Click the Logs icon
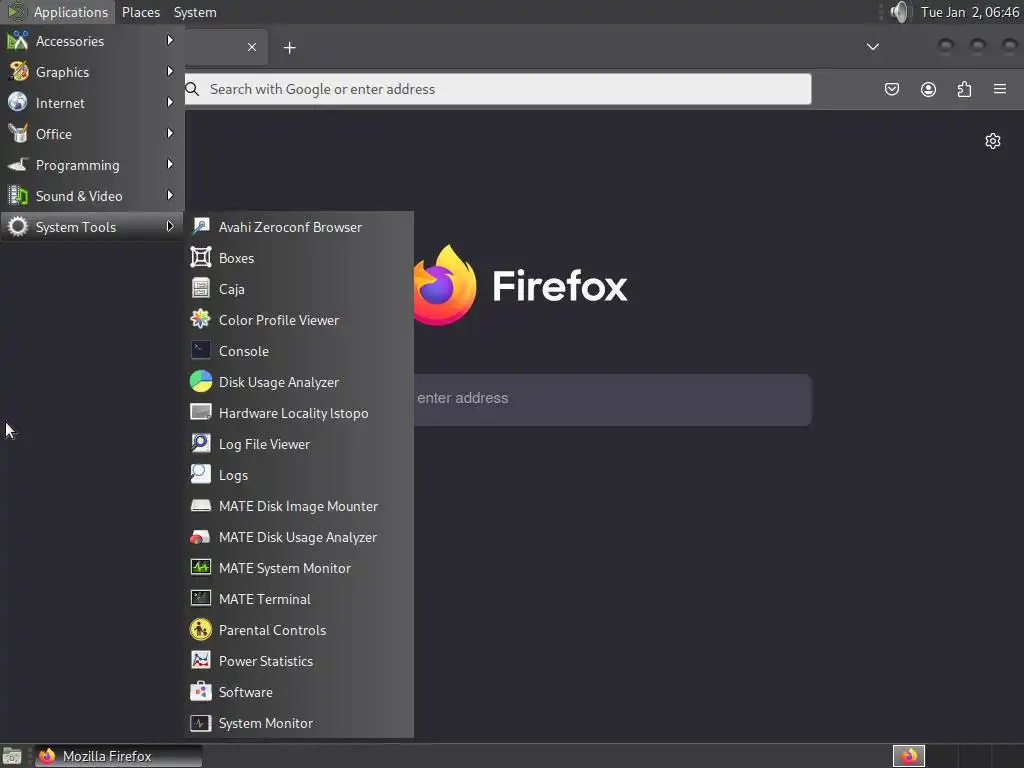 point(200,474)
